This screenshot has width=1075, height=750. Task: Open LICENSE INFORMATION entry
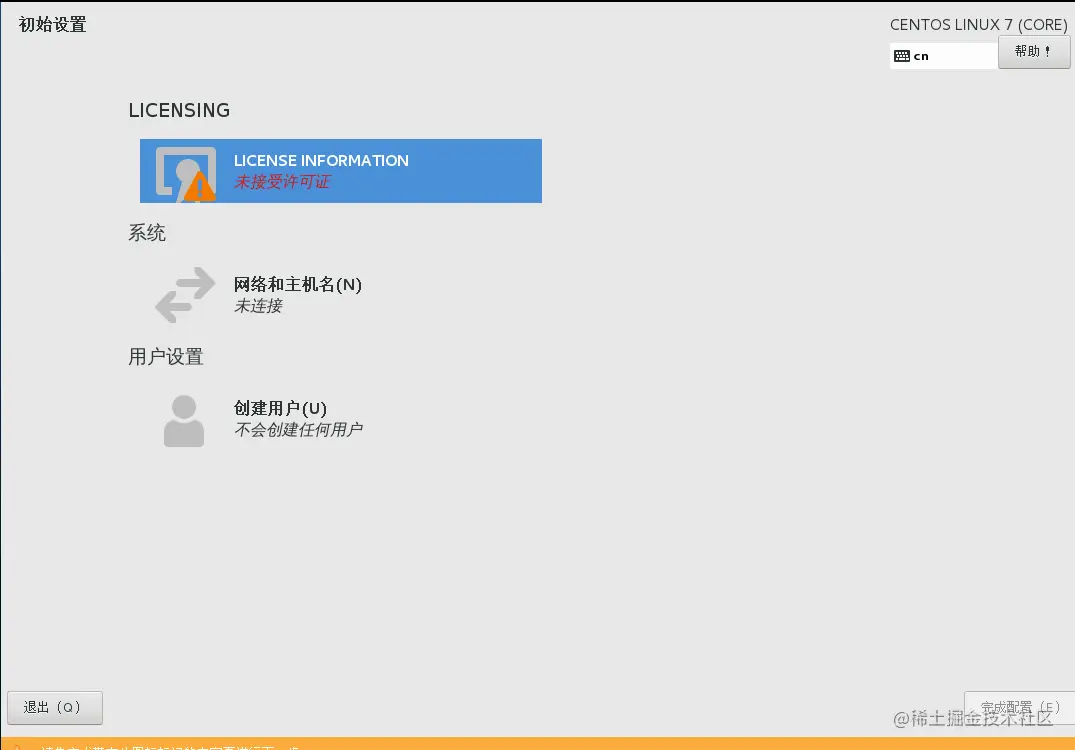click(x=341, y=171)
